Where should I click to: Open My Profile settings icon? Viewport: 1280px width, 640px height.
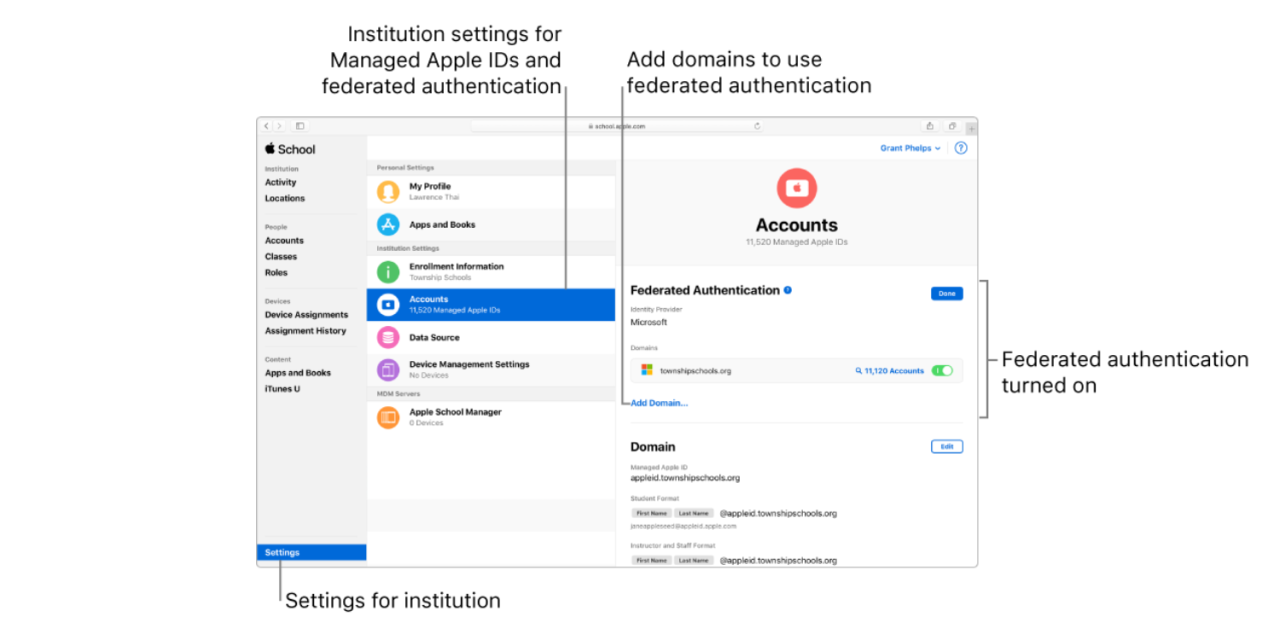(390, 190)
